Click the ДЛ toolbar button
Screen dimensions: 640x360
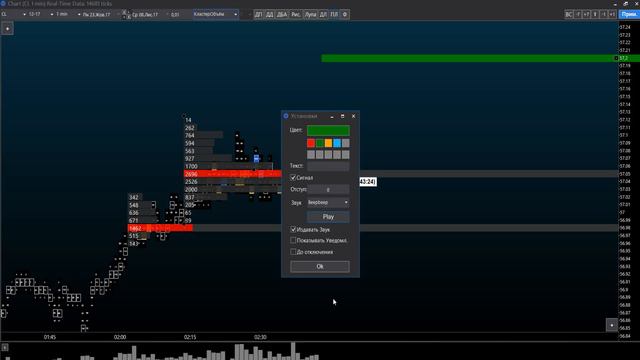(x=323, y=14)
